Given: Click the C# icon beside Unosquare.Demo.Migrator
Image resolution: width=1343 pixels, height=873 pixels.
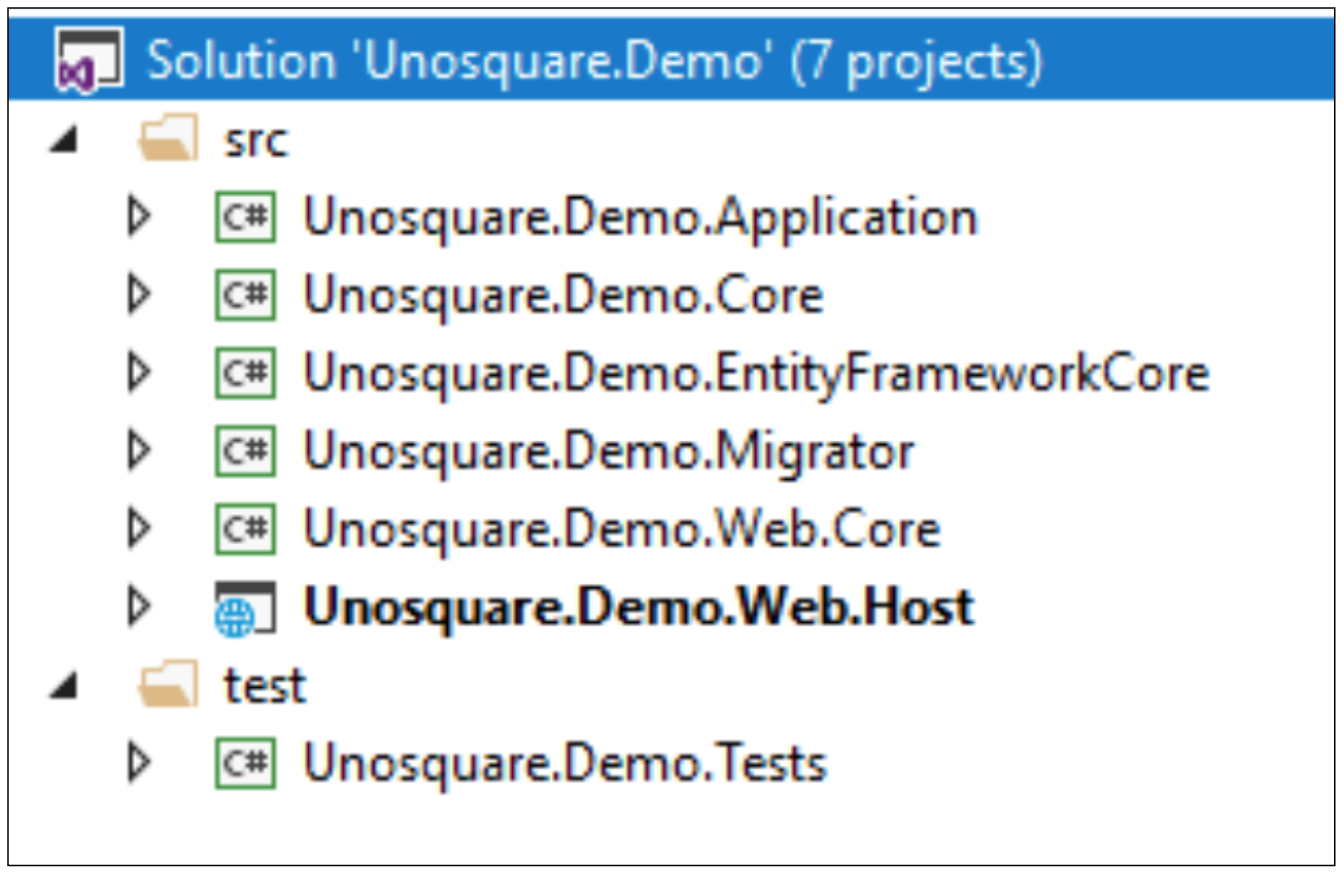Looking at the screenshot, I should click(x=245, y=451).
